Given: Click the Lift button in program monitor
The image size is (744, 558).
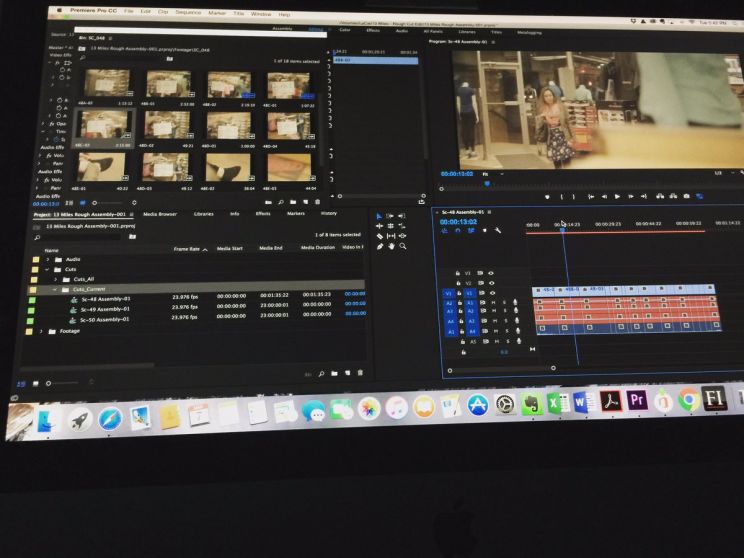Looking at the screenshot, I should [660, 196].
